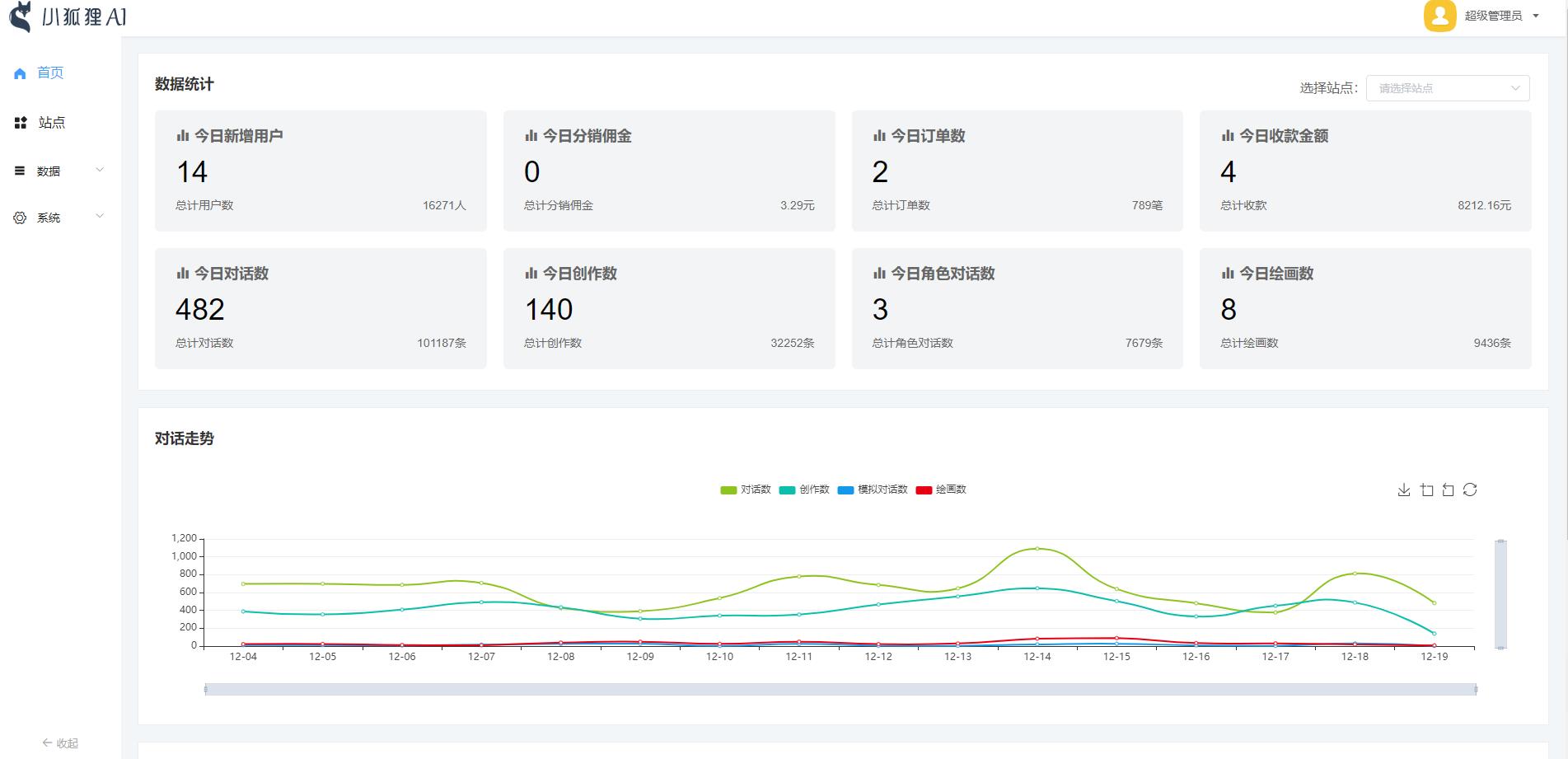The height and width of the screenshot is (759, 1568).
Task: Click the caret next to 超级管理员
Action: pyautogui.click(x=1535, y=16)
